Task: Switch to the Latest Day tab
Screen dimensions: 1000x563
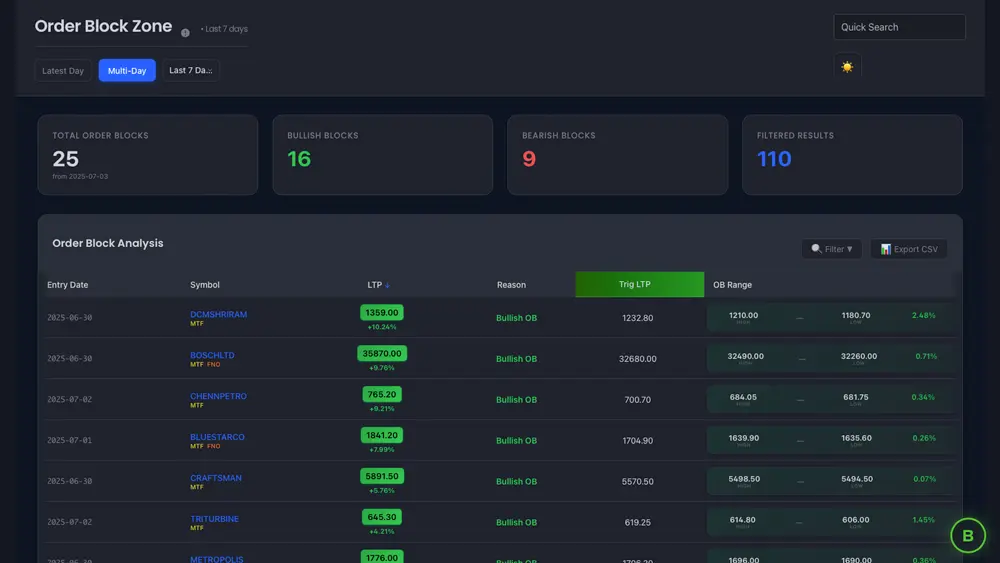Action: 62,71
